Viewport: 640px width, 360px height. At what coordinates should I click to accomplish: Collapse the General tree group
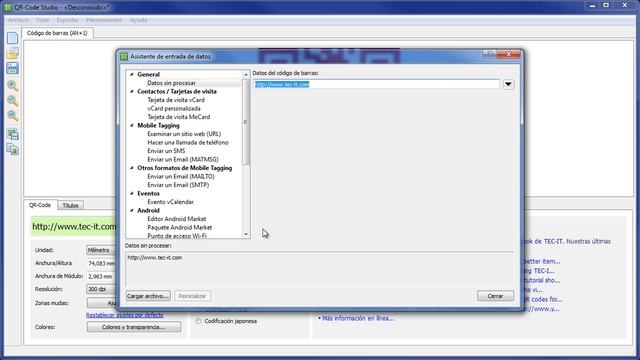coord(132,74)
